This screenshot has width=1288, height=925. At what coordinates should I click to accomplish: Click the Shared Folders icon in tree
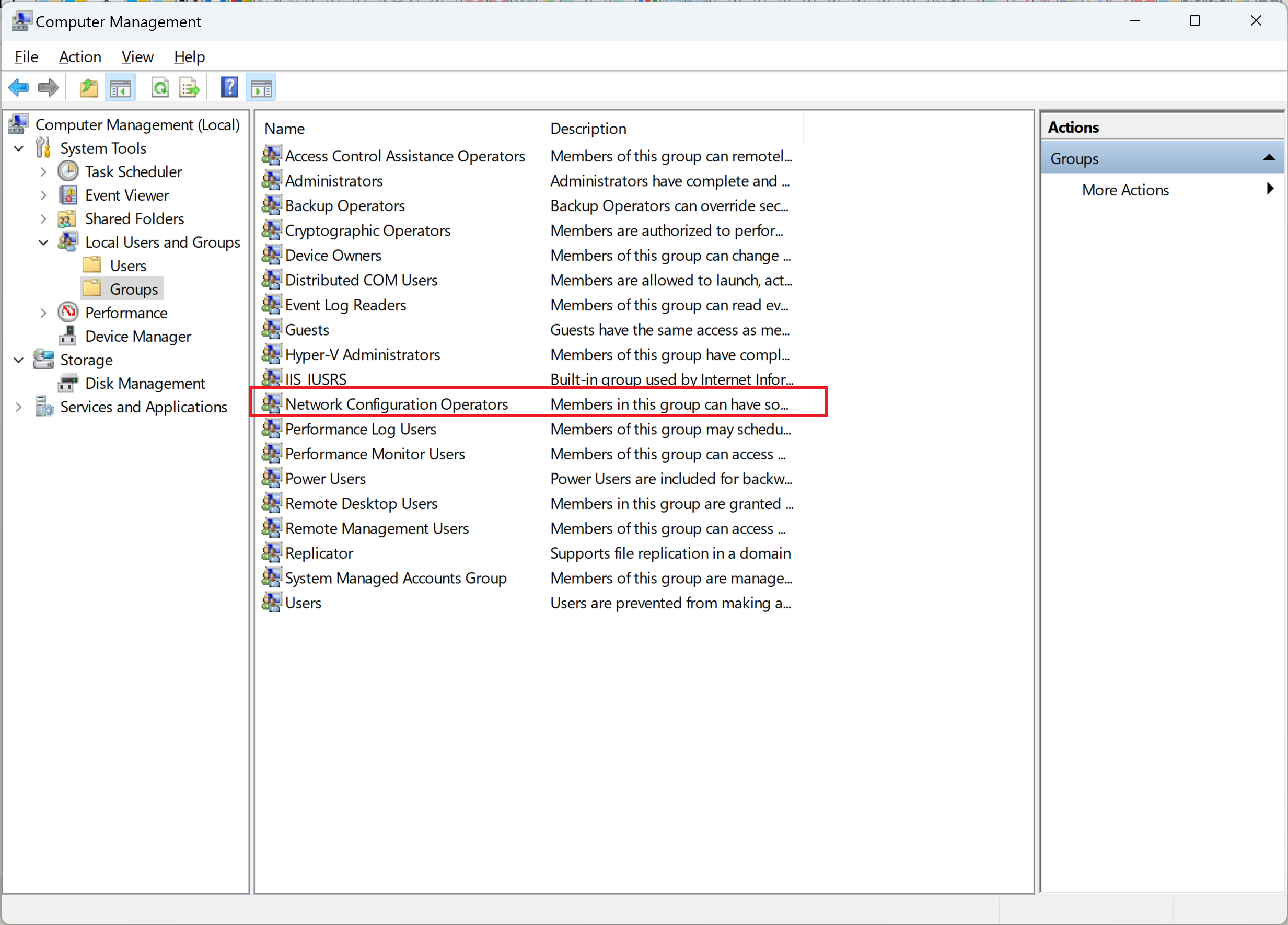67,218
